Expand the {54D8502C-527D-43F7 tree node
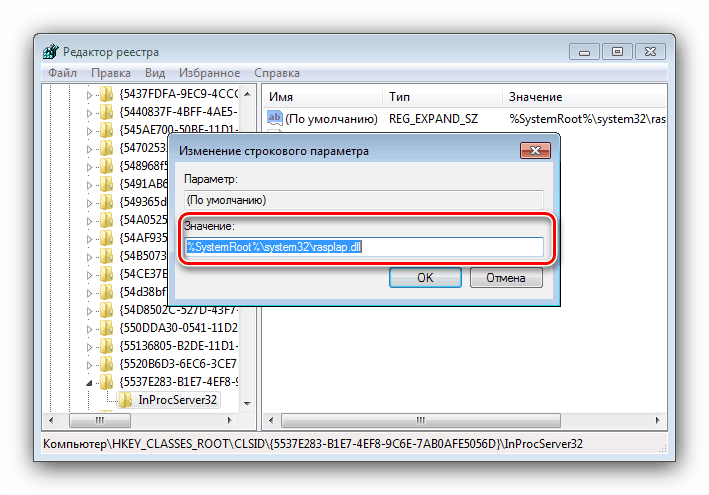This screenshot has width=709, height=495. 89,311
